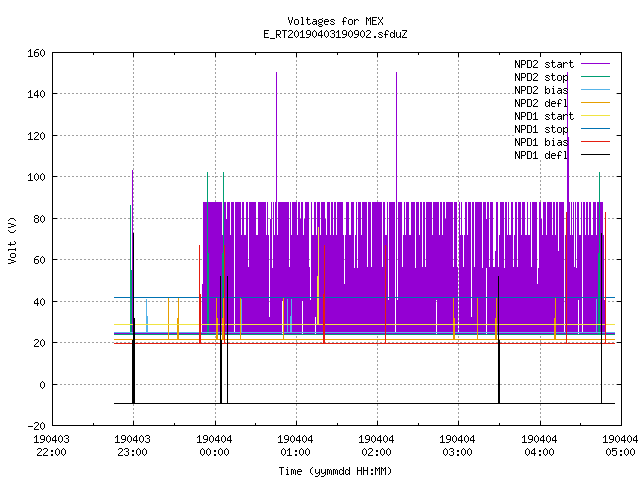
Task: Click the y-axis tick value 160
Action: [36, 53]
